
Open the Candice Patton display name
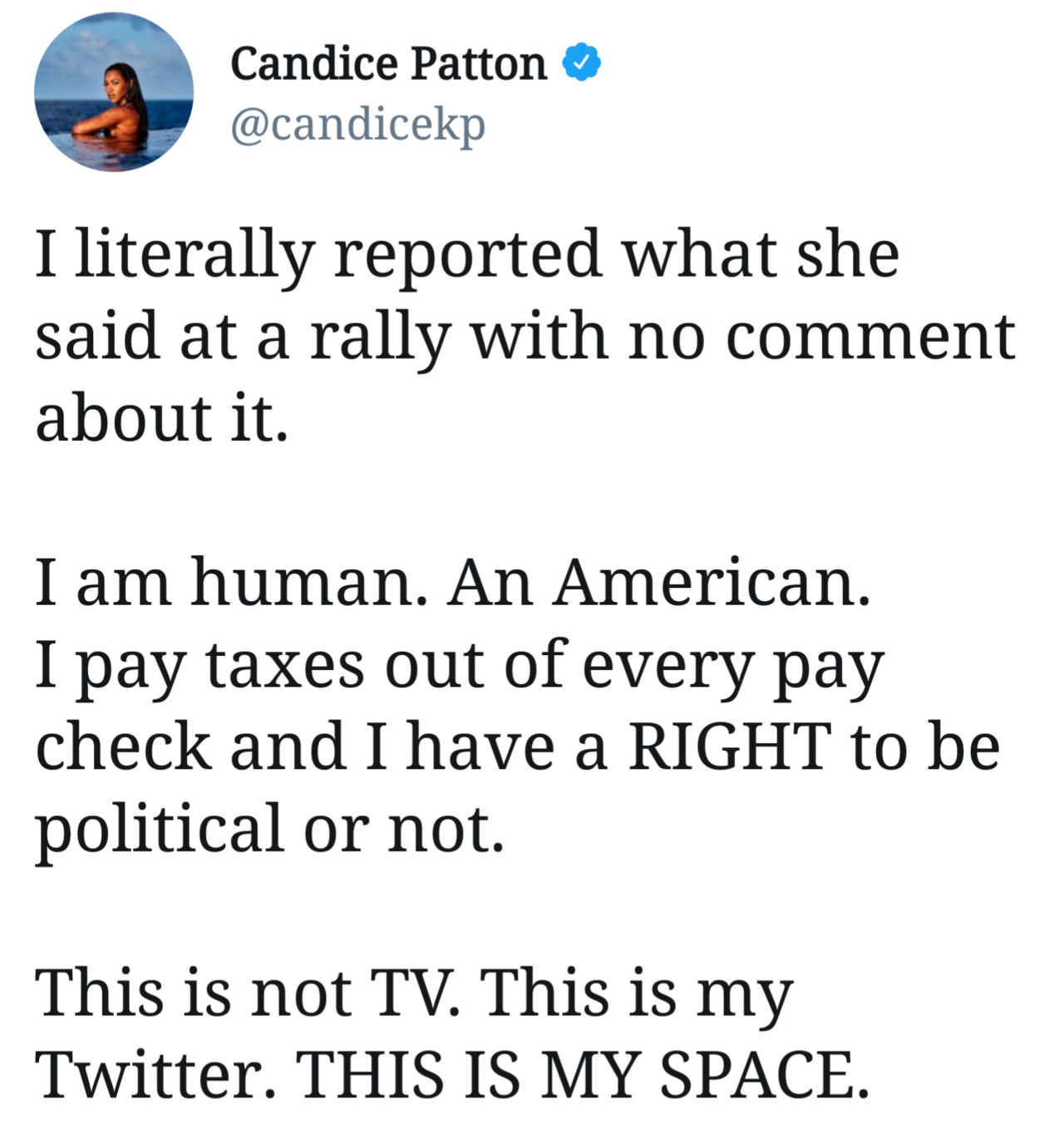coord(388,64)
